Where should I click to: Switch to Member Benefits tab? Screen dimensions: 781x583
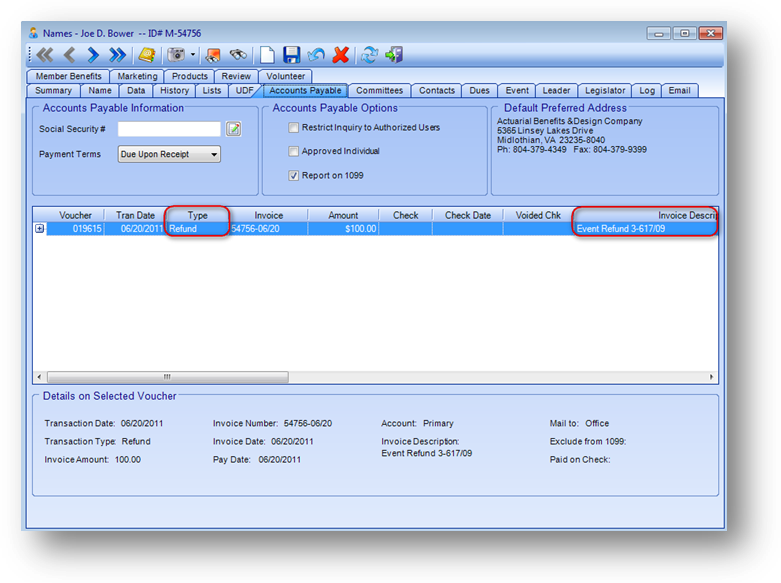pyautogui.click(x=68, y=76)
